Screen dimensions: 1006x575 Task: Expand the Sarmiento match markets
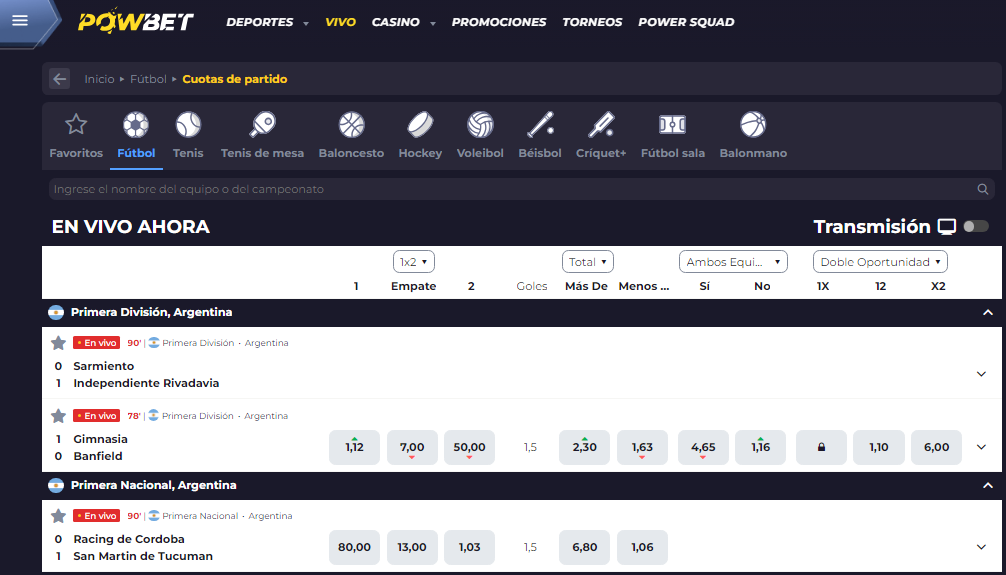(981, 374)
